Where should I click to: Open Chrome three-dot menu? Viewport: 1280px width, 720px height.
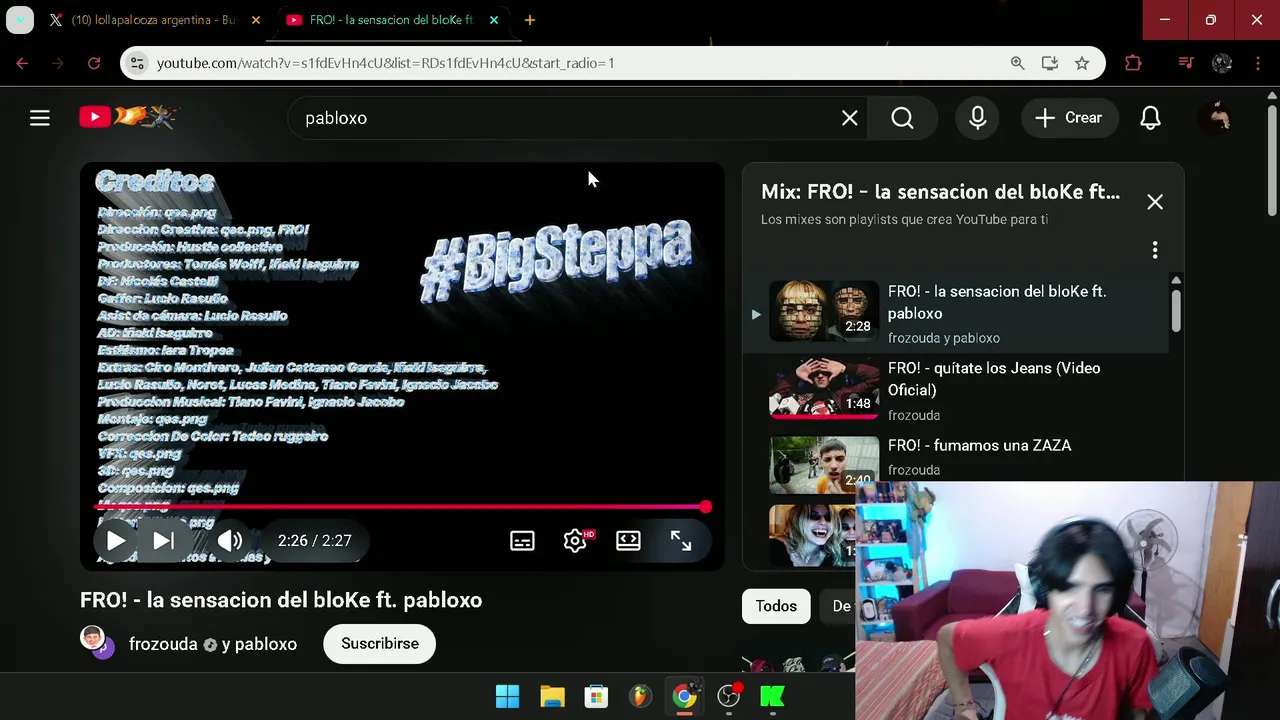(x=1257, y=63)
